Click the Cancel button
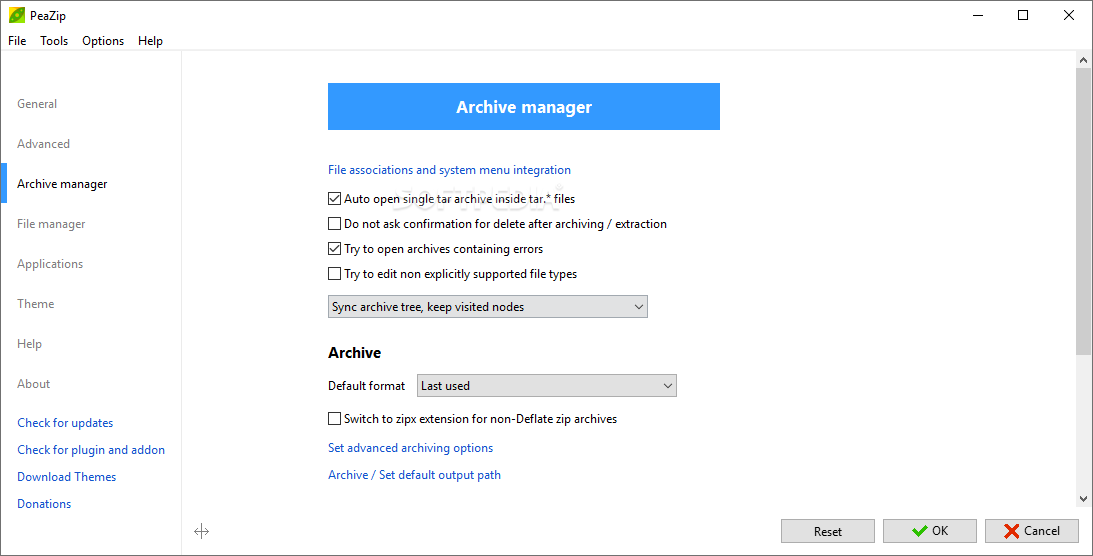The height and width of the screenshot is (556, 1093). click(x=1032, y=531)
